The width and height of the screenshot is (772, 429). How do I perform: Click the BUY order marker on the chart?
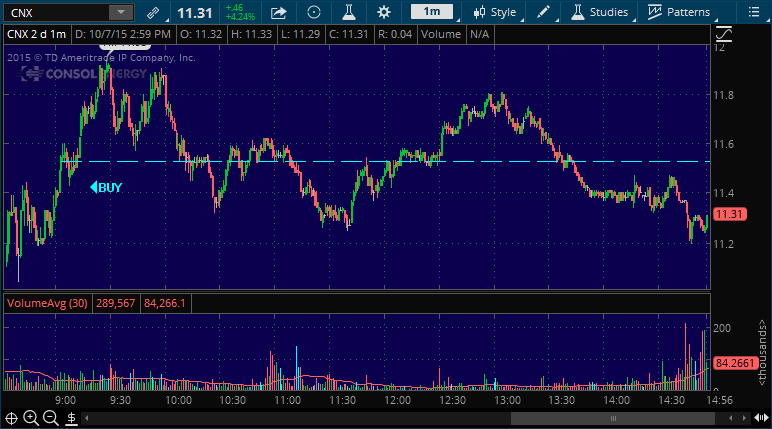106,187
